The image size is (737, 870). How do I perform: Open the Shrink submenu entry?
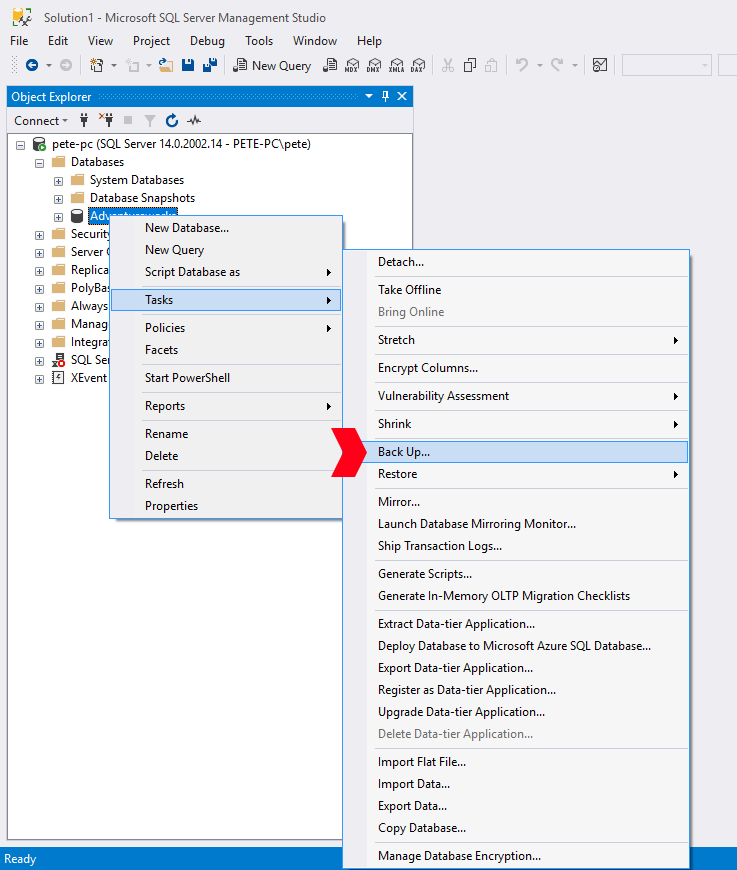[516, 424]
